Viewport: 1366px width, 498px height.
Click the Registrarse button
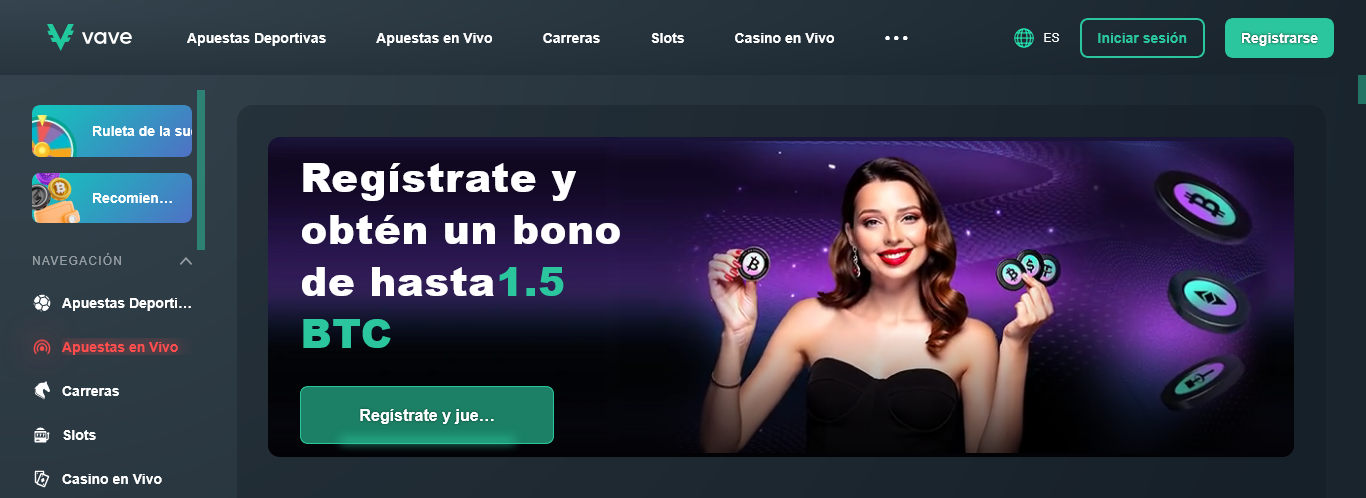point(1279,38)
